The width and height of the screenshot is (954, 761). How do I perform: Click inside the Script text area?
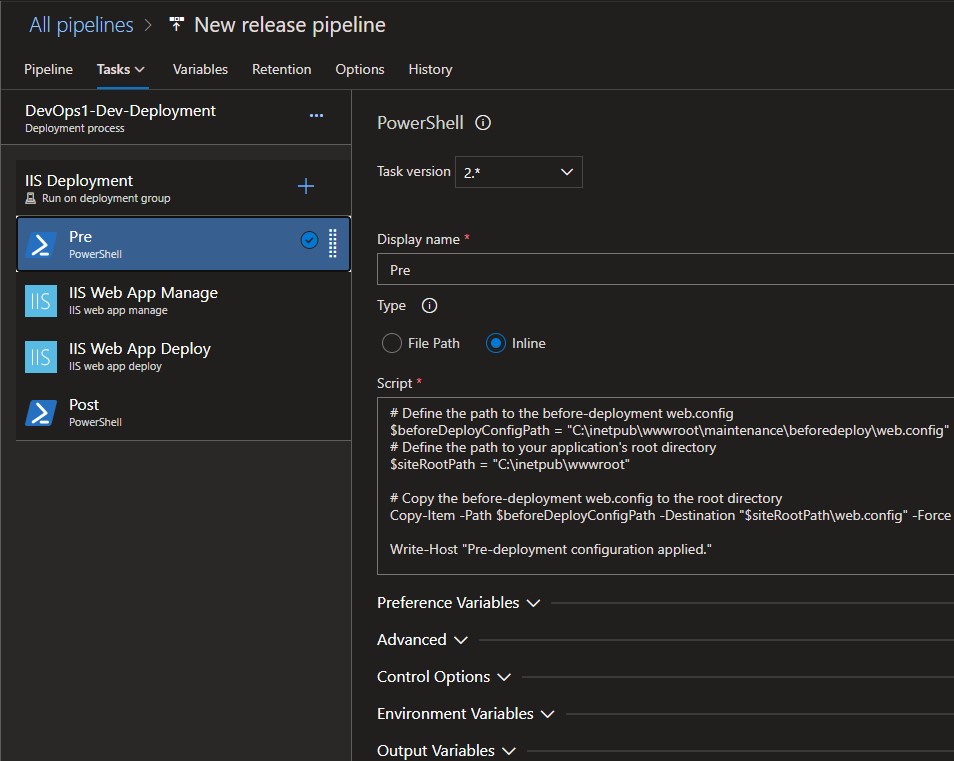(666, 486)
